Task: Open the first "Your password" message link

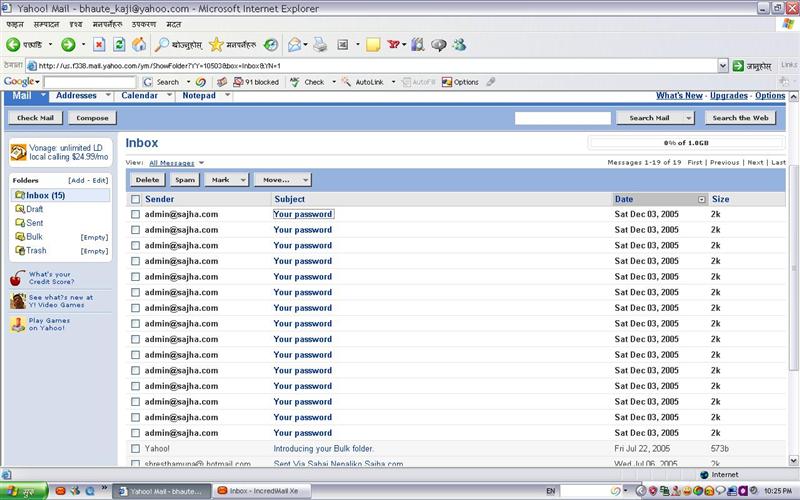Action: [302, 214]
